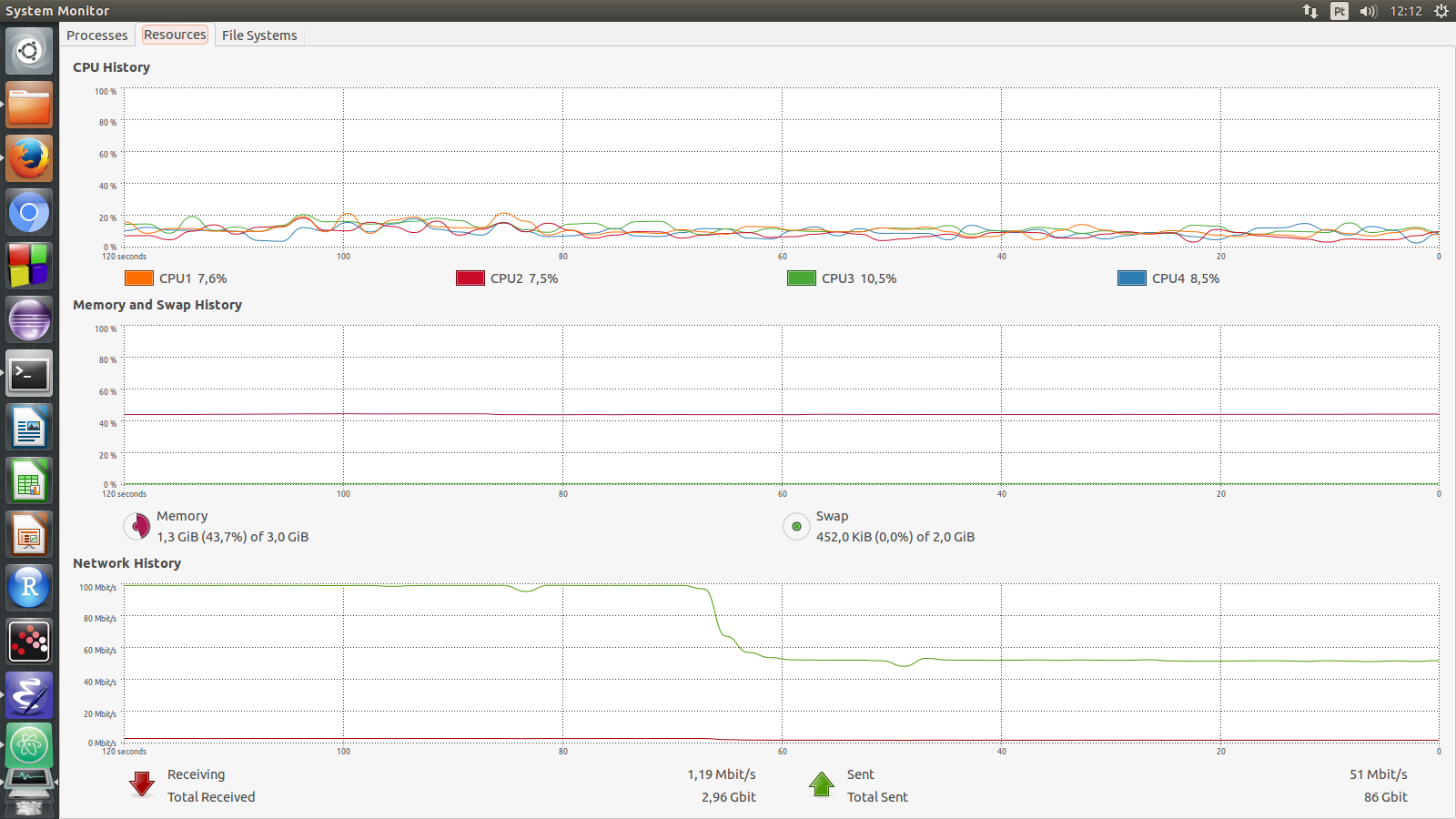The width and height of the screenshot is (1456, 819).
Task: Open the sound volume indicator
Action: pyautogui.click(x=1369, y=11)
